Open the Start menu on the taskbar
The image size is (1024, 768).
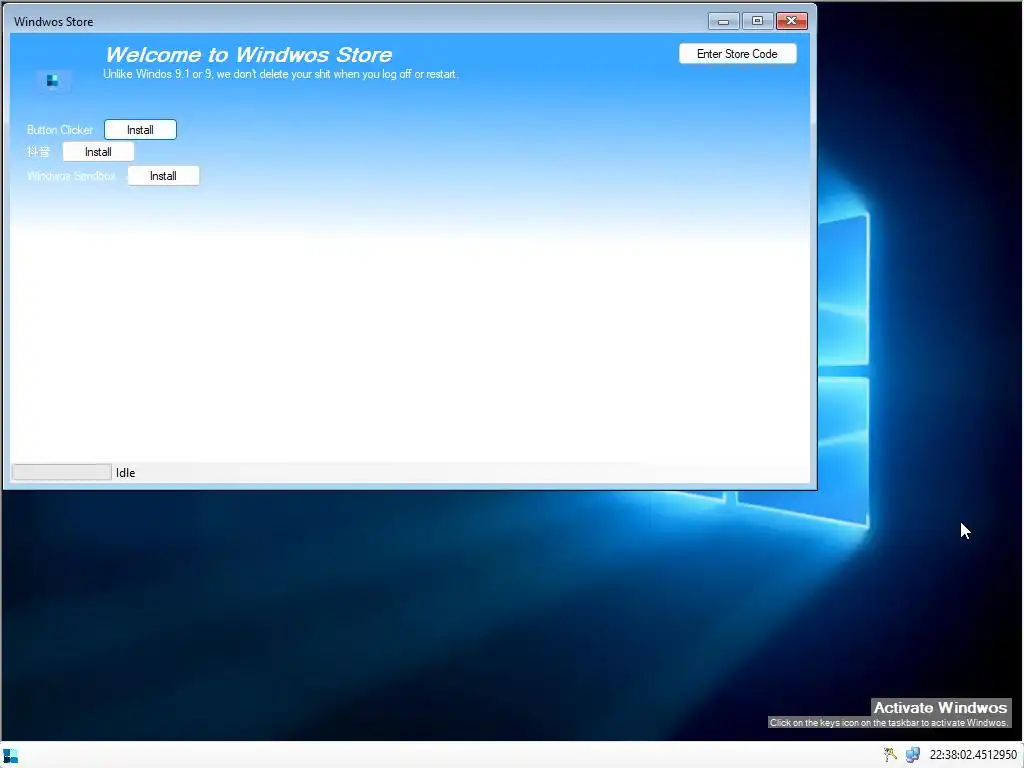pos(10,756)
